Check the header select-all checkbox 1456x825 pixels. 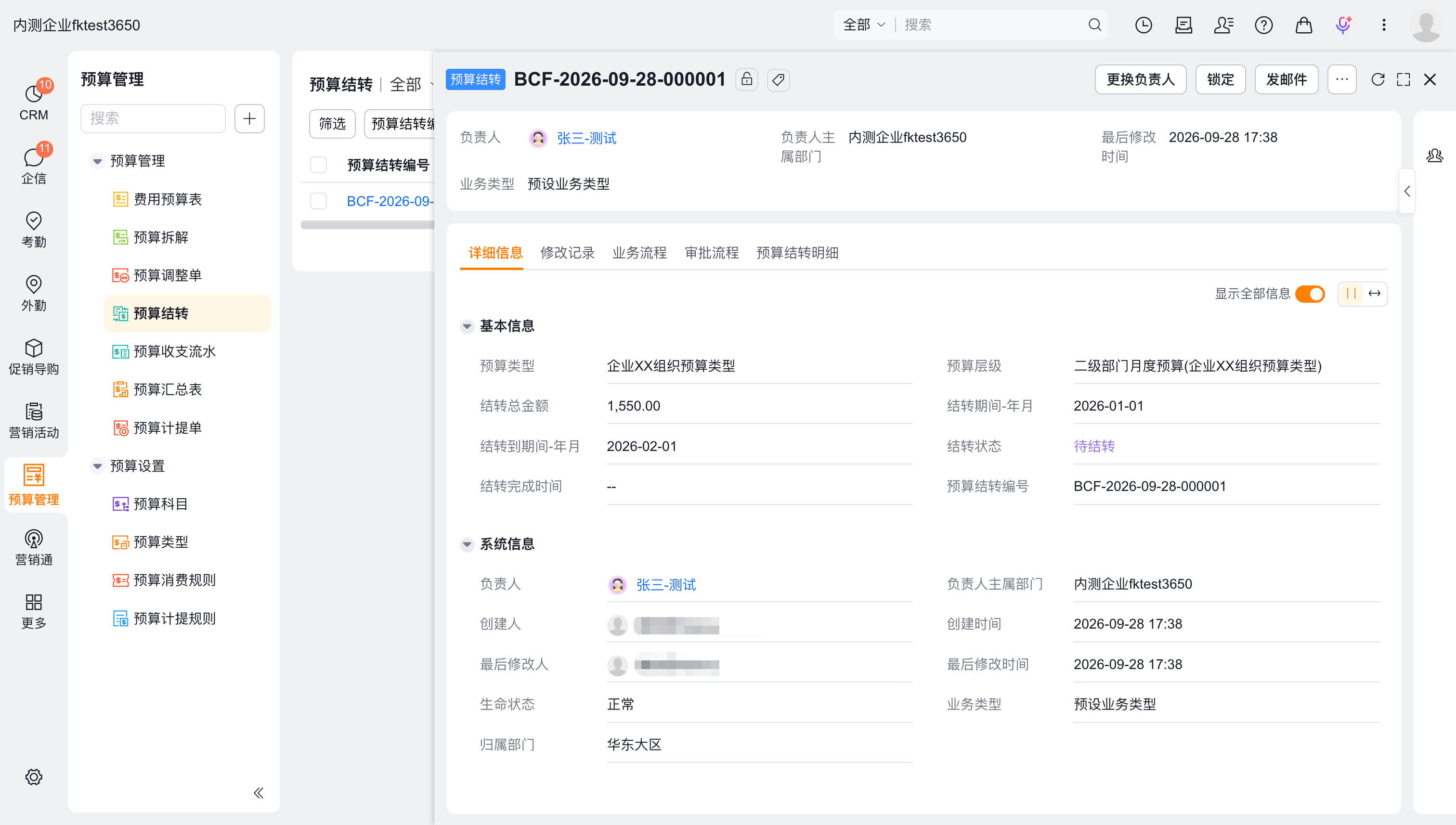click(319, 165)
